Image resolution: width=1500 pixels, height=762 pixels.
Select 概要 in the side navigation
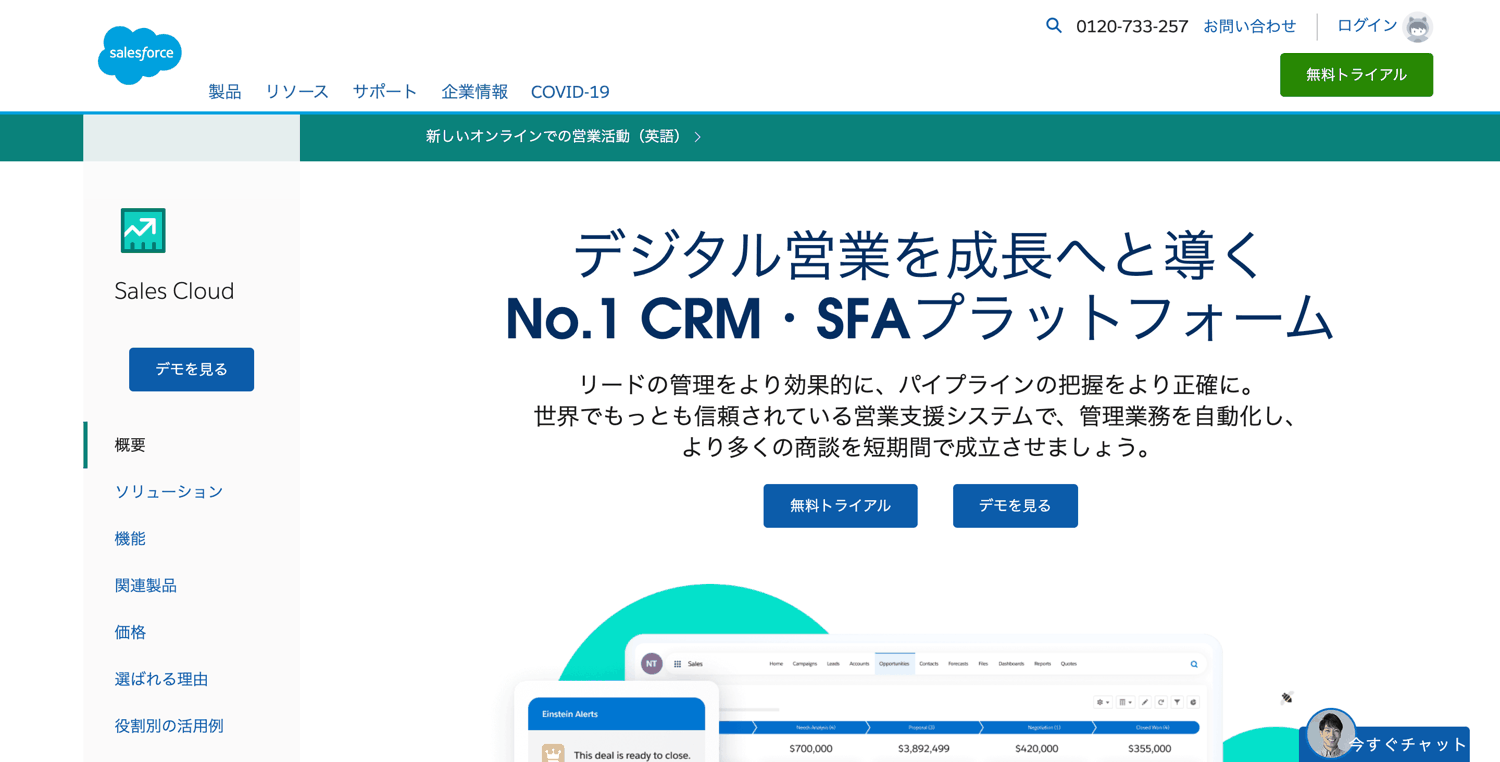[130, 445]
